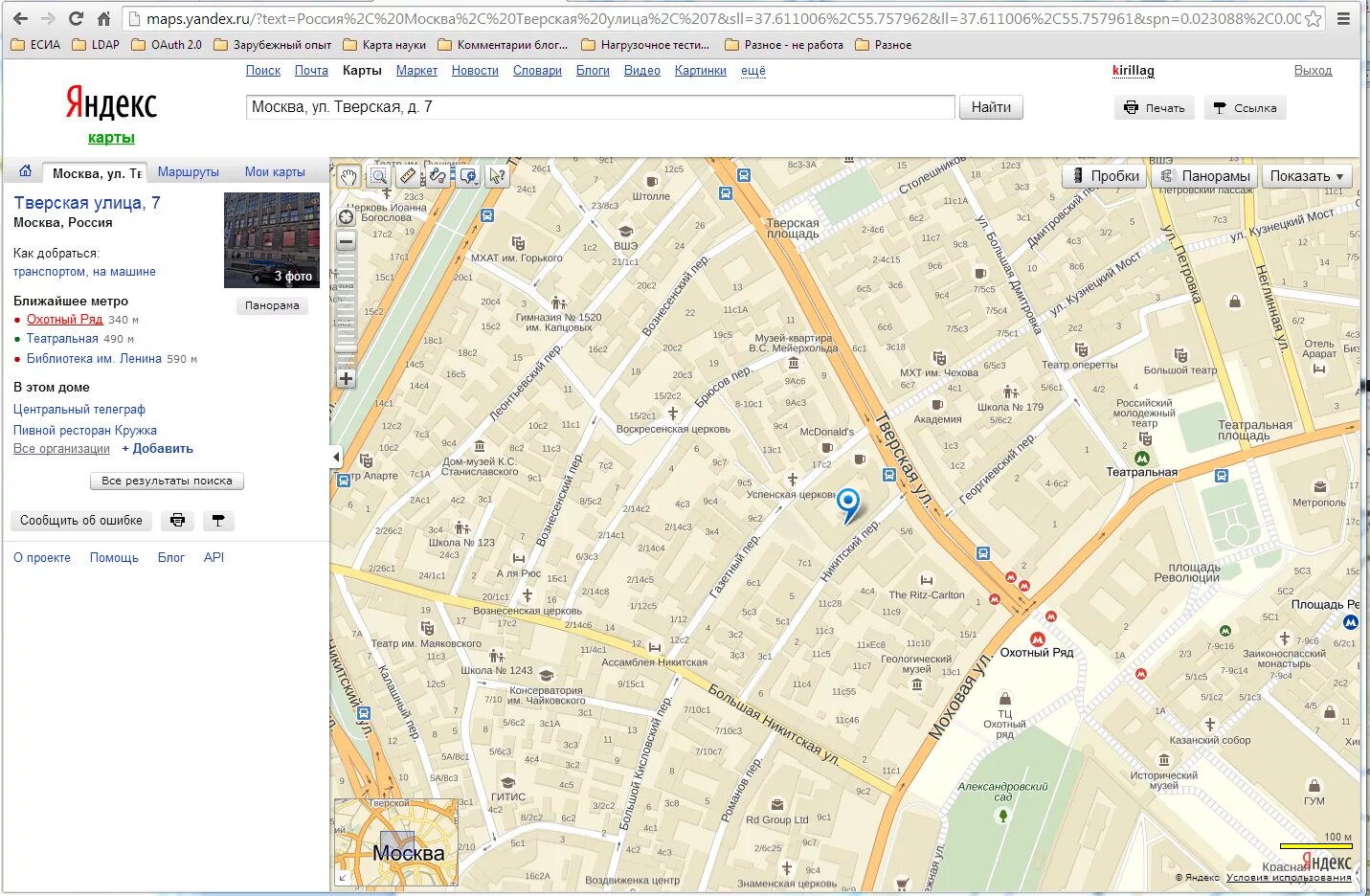This screenshot has height=896, width=1370.
Task: Open 'транспортом' directions link
Action: coord(49,272)
